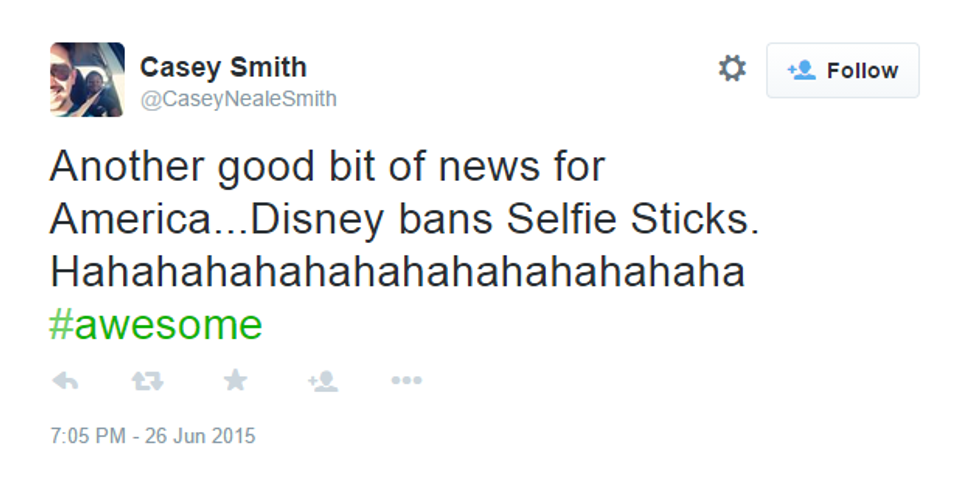Viewport: 980px width, 500px height.
Task: Favorite the tweet with the star icon
Action: click(235, 381)
